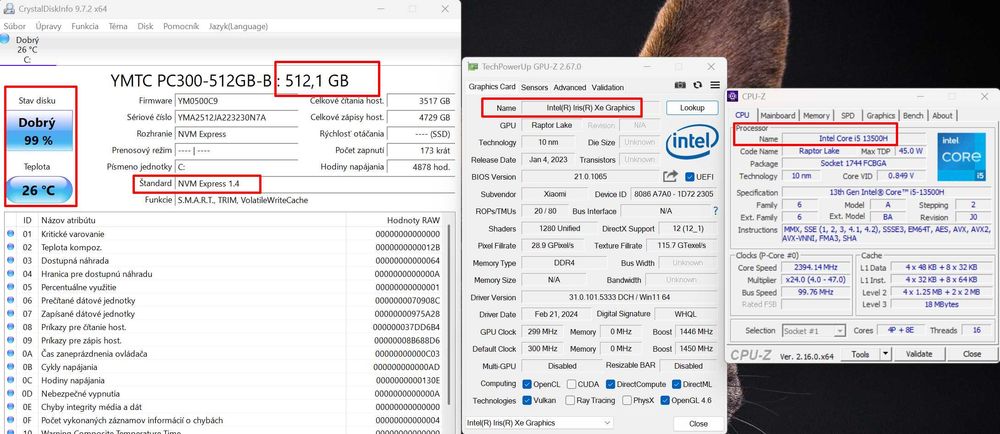
Task: Open the Disk menu
Action: click(x=145, y=27)
